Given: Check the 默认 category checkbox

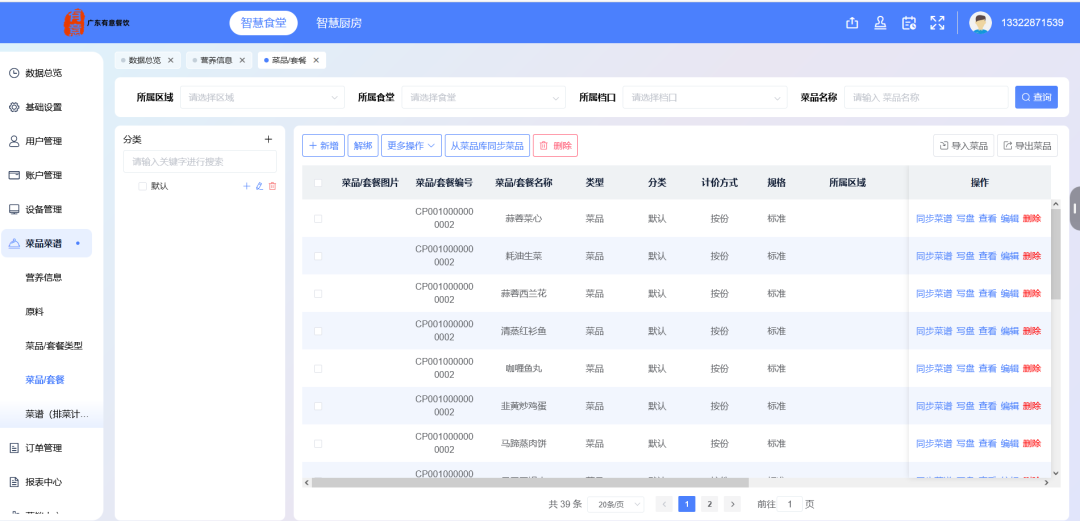Looking at the screenshot, I should (x=143, y=186).
